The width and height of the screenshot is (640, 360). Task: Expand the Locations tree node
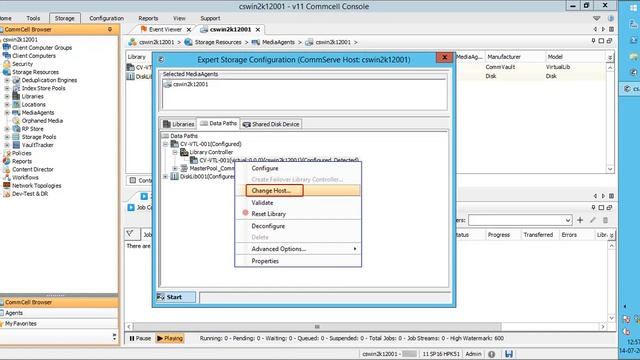tap(7, 104)
